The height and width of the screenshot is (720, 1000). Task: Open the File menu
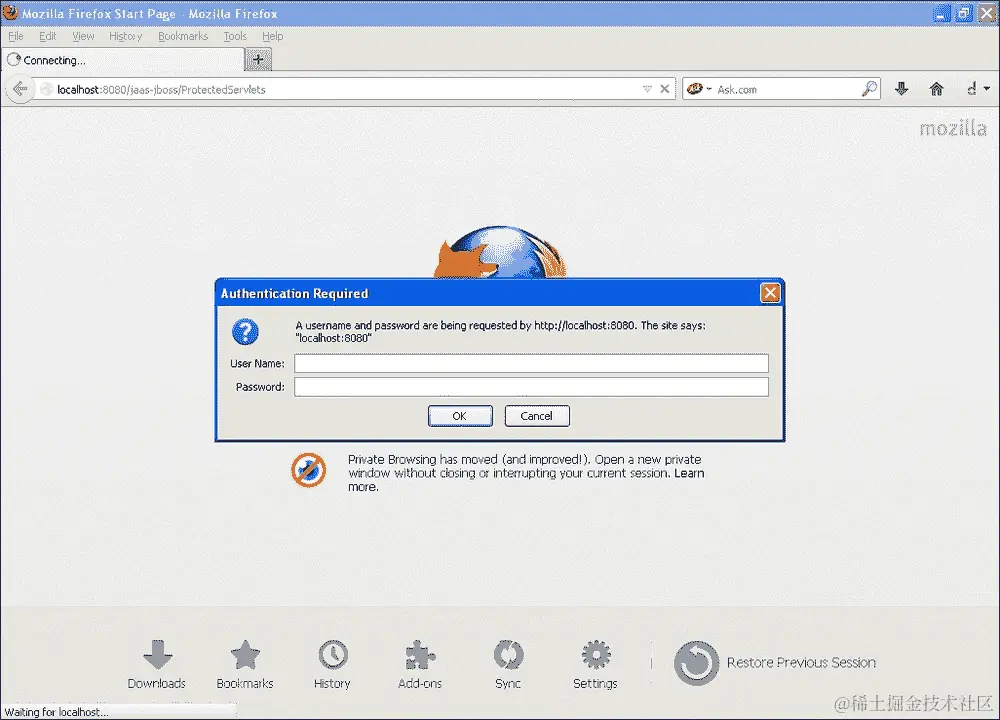pyautogui.click(x=15, y=36)
